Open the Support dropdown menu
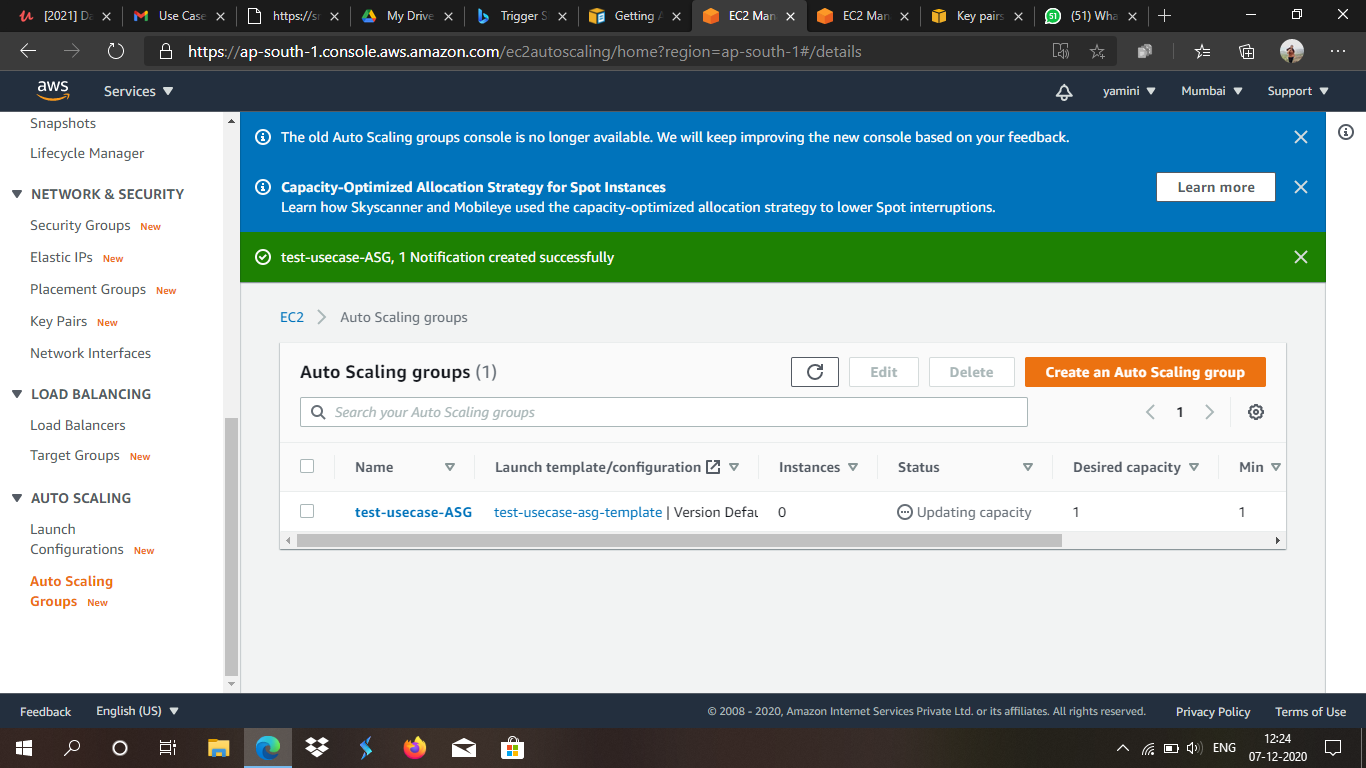Image resolution: width=1366 pixels, height=768 pixels. (1298, 91)
